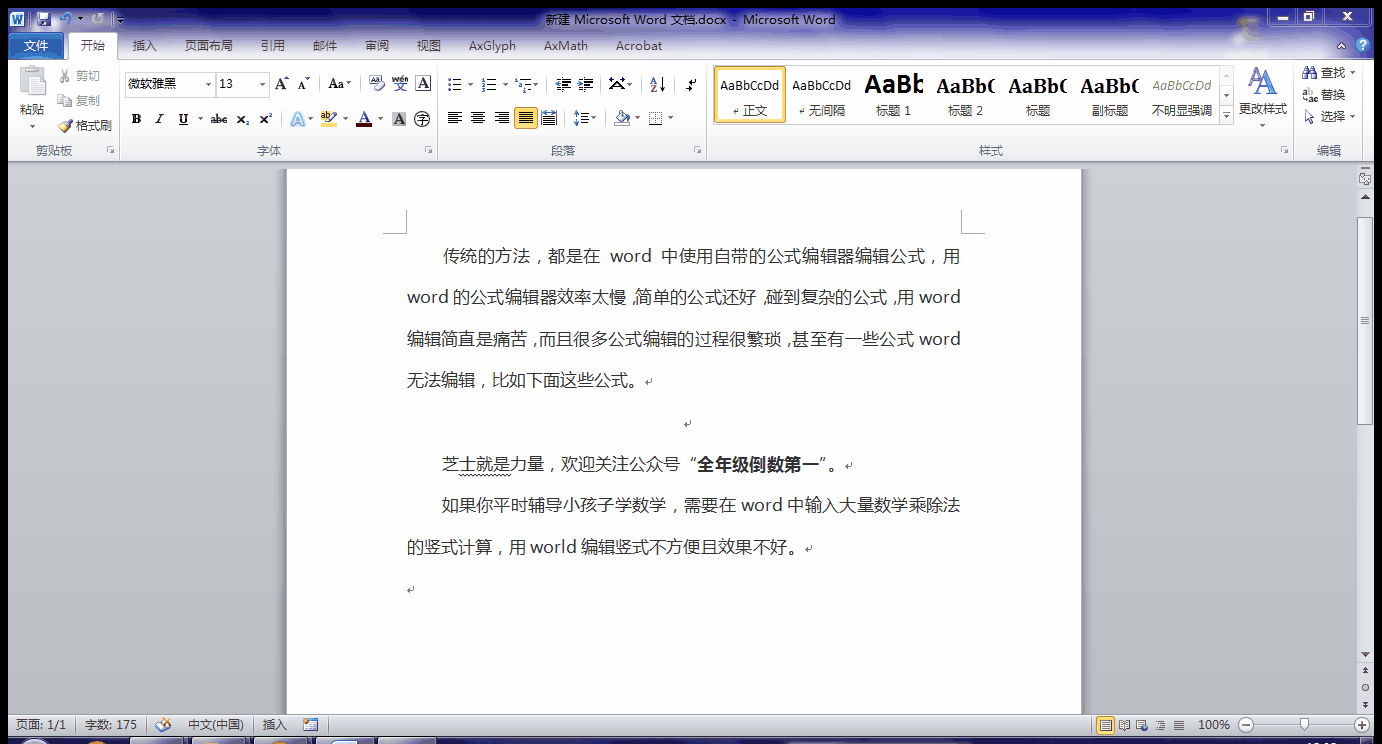Open the File (文件) tab

click(36, 45)
